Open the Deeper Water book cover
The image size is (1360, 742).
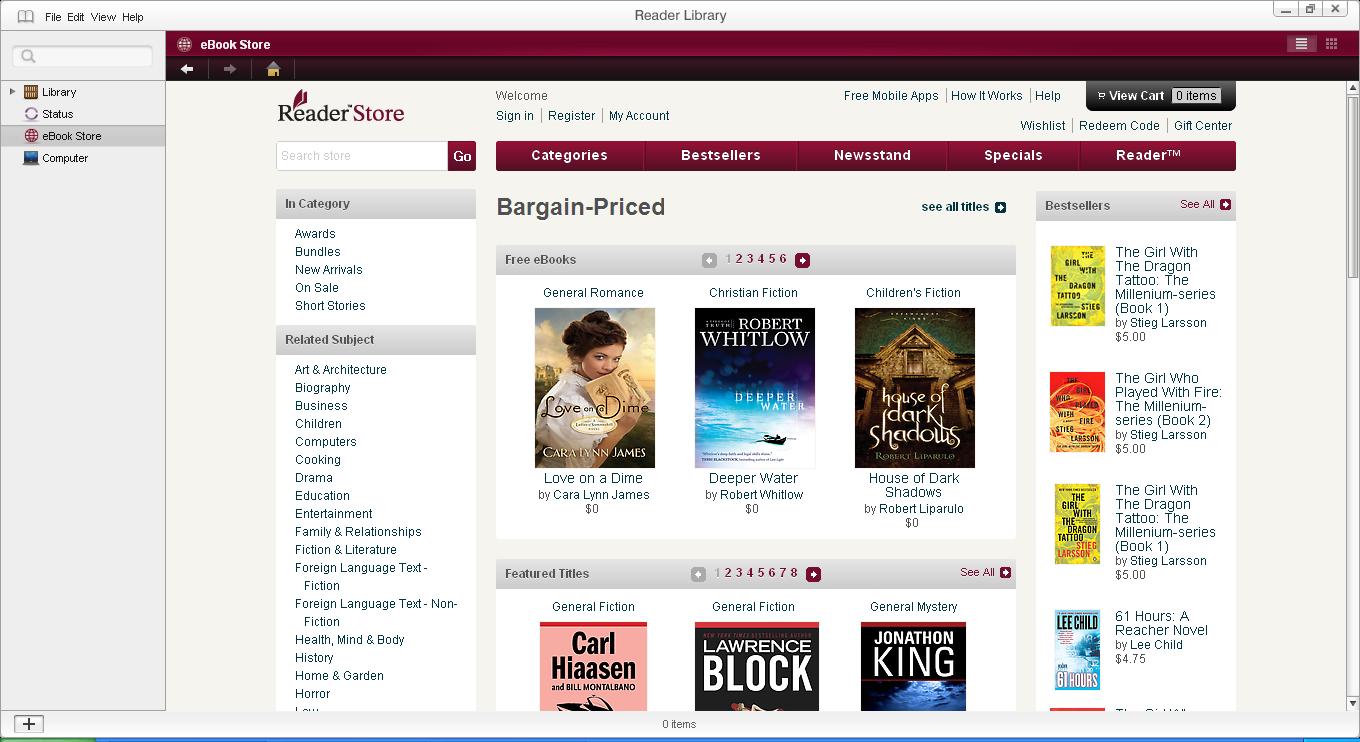pyautogui.click(x=755, y=388)
